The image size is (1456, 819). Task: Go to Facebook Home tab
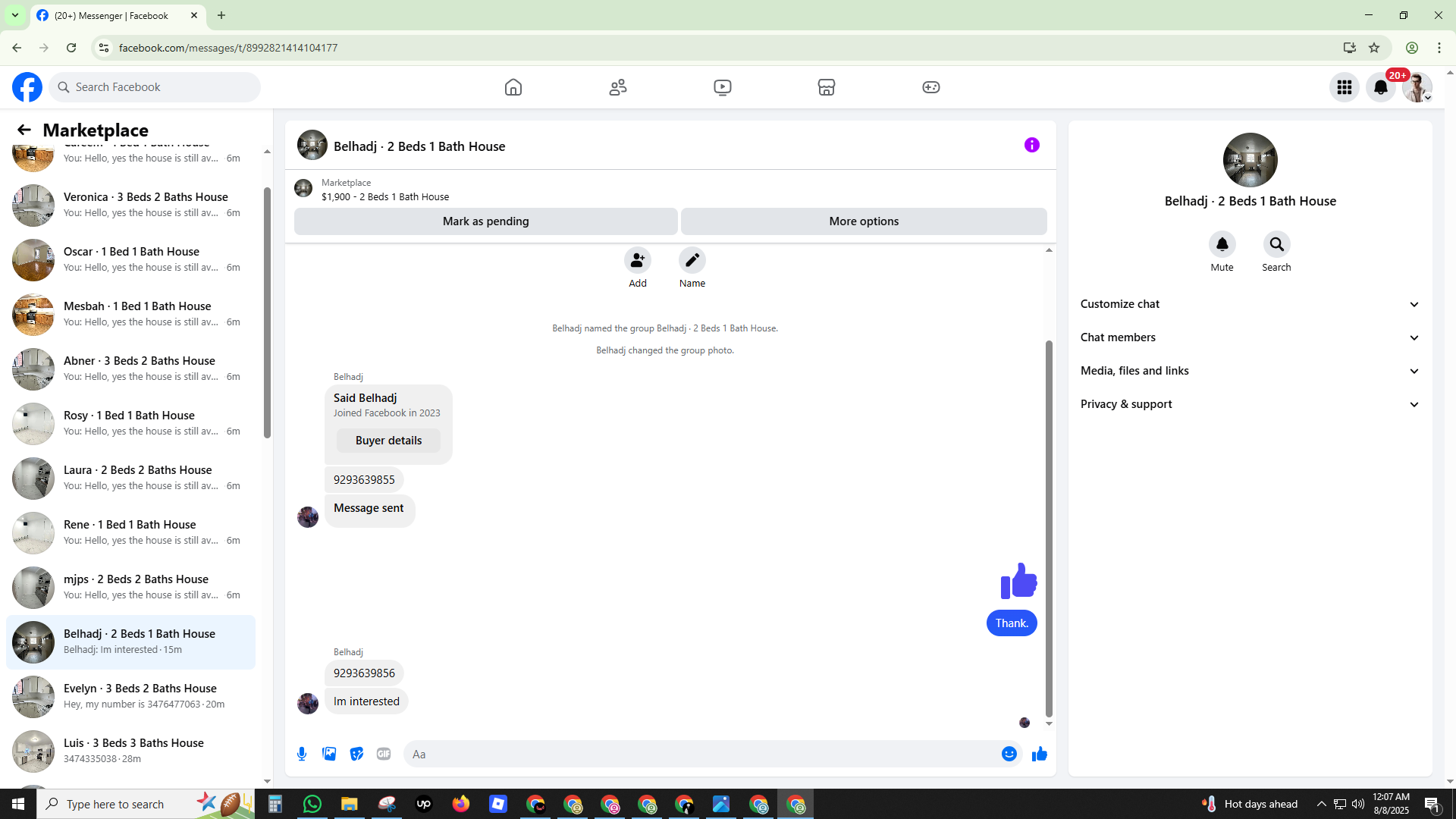(513, 87)
